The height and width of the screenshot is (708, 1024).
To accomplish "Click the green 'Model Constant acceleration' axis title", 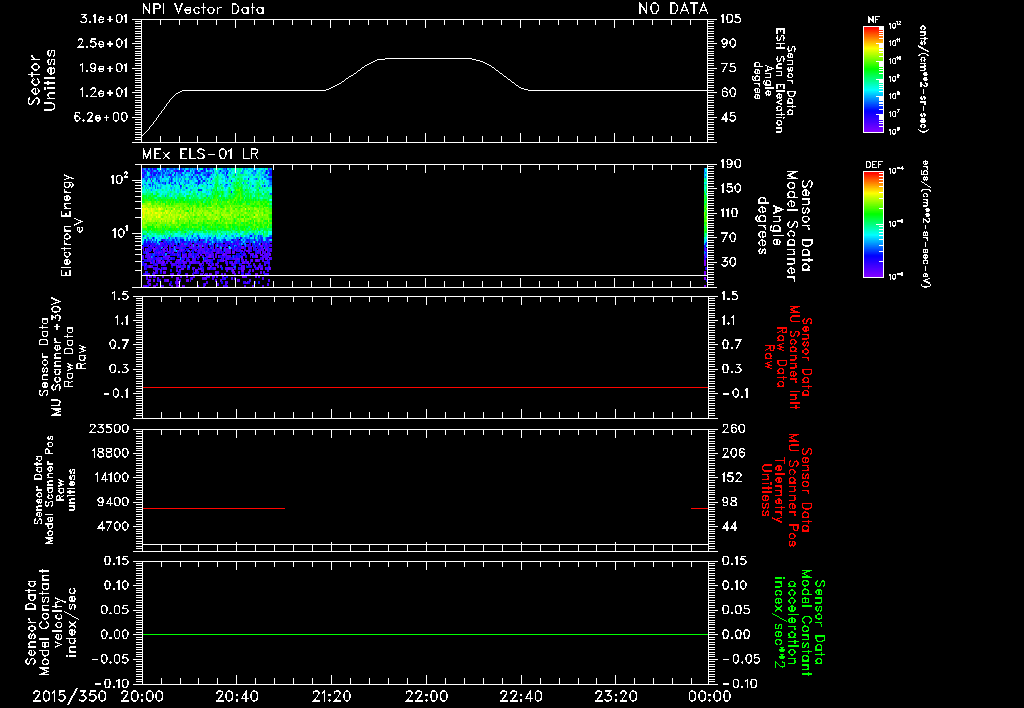I will pyautogui.click(x=799, y=622).
